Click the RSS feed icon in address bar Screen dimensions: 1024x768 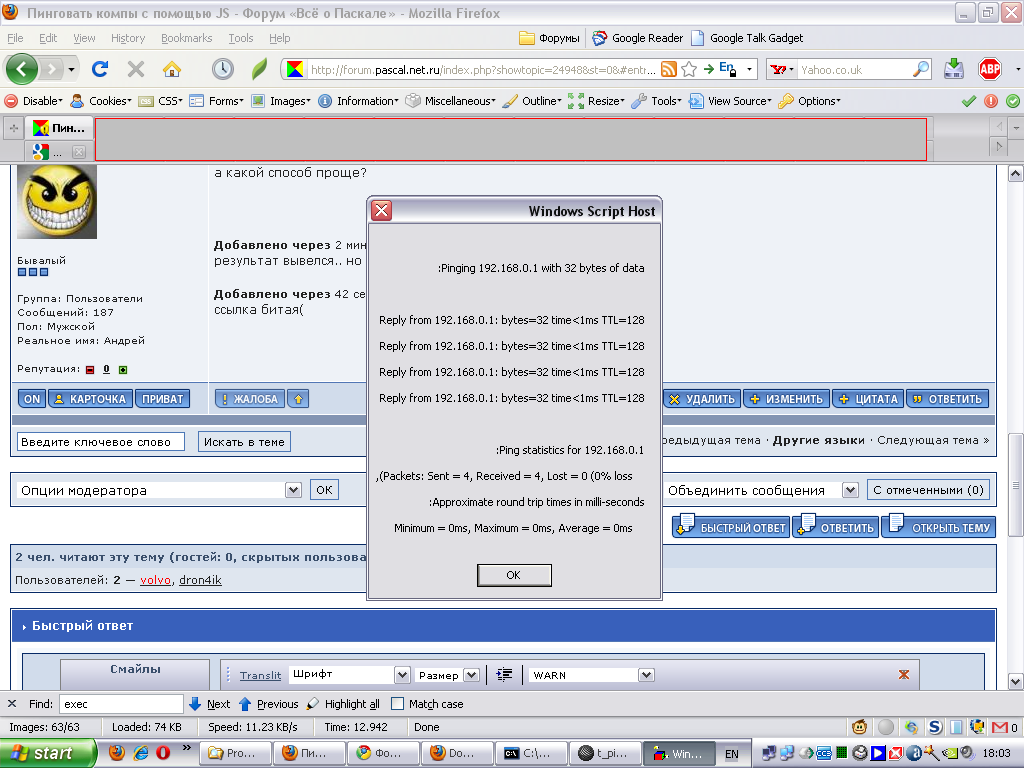[668, 70]
